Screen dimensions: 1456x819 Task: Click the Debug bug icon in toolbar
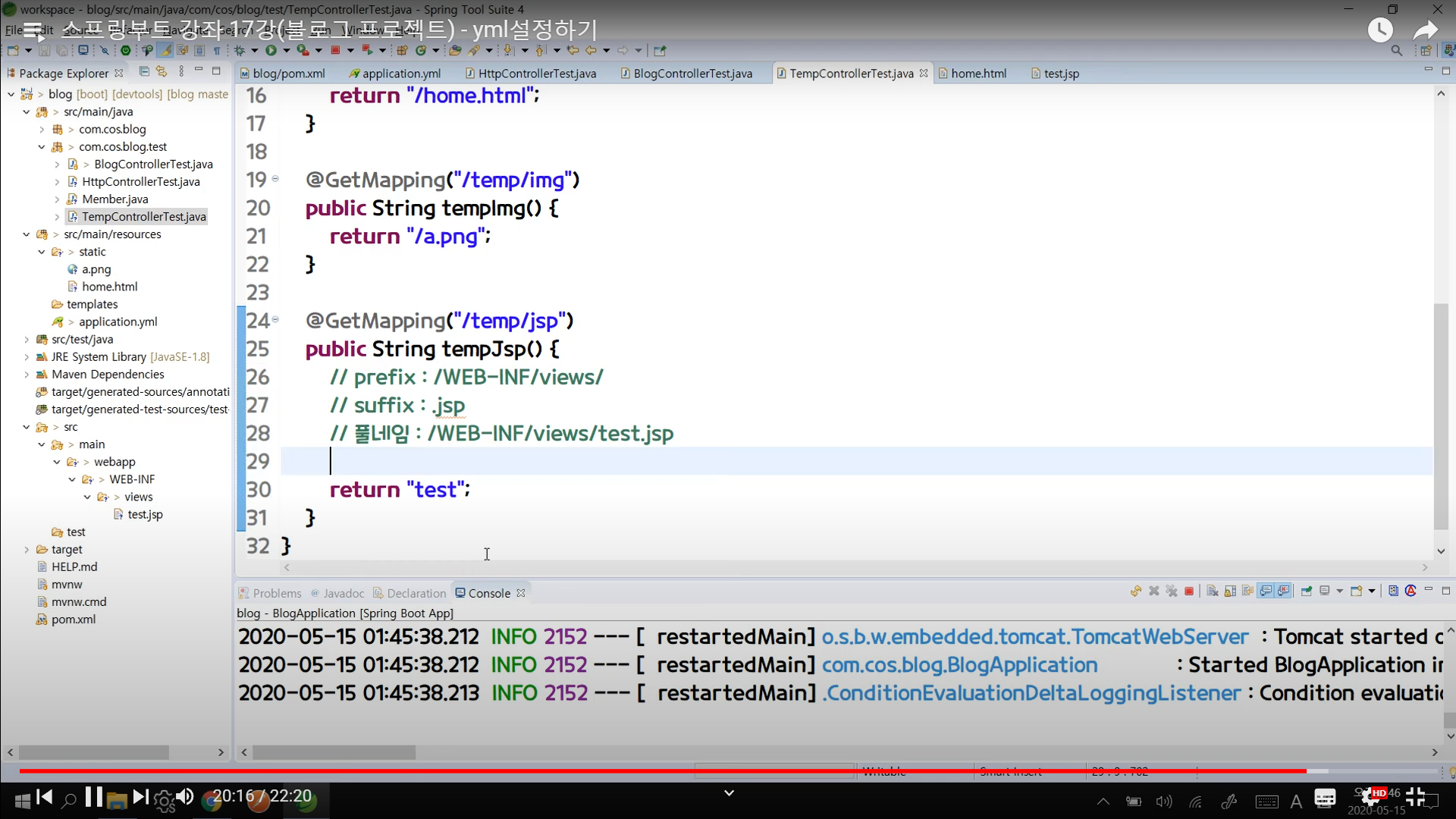tap(240, 51)
